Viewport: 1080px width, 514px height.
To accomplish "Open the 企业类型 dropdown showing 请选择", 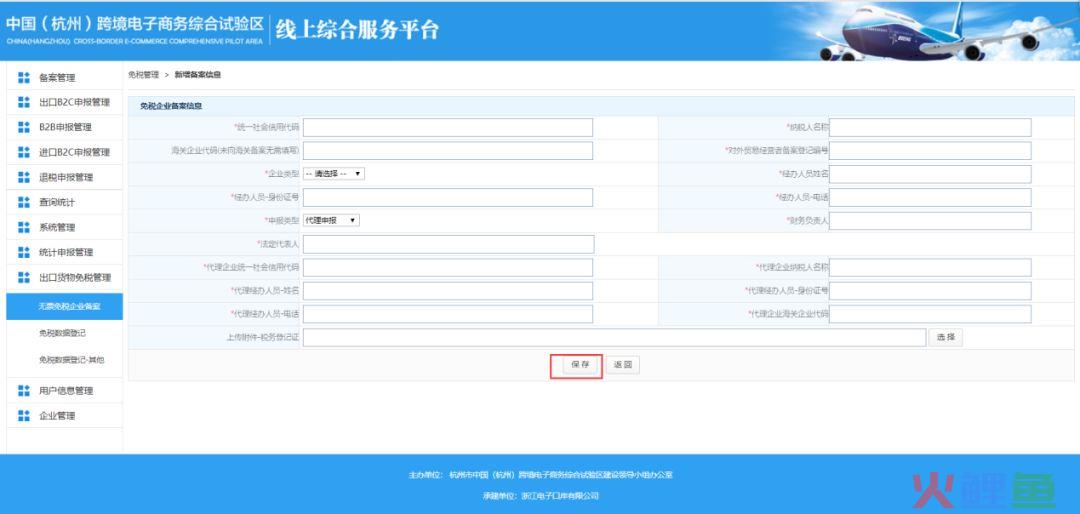I will [334, 174].
